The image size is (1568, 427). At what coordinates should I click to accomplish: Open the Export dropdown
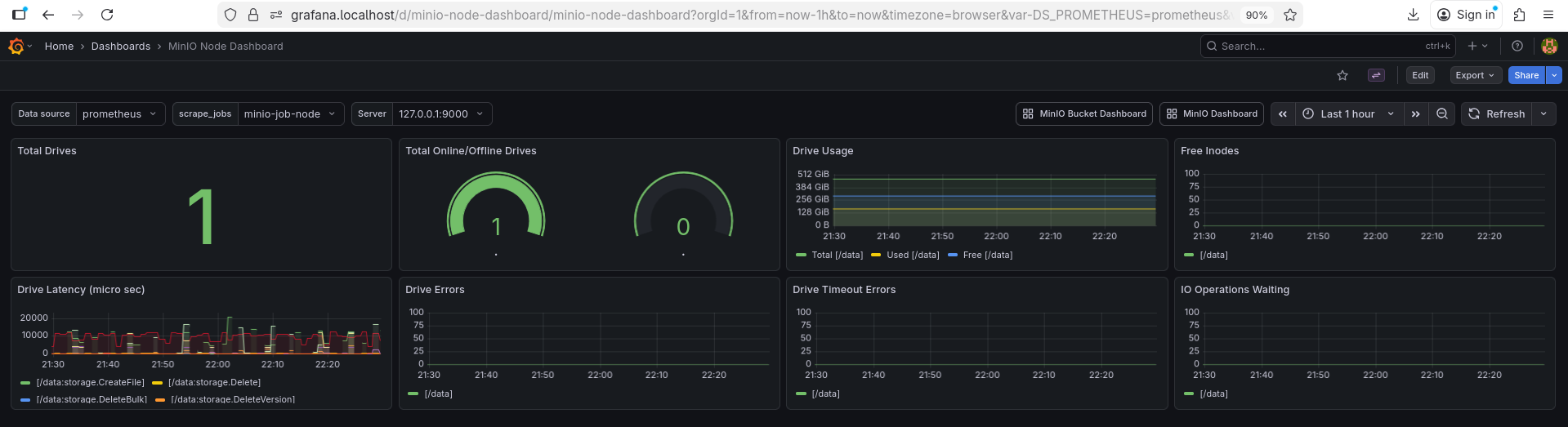(1475, 75)
